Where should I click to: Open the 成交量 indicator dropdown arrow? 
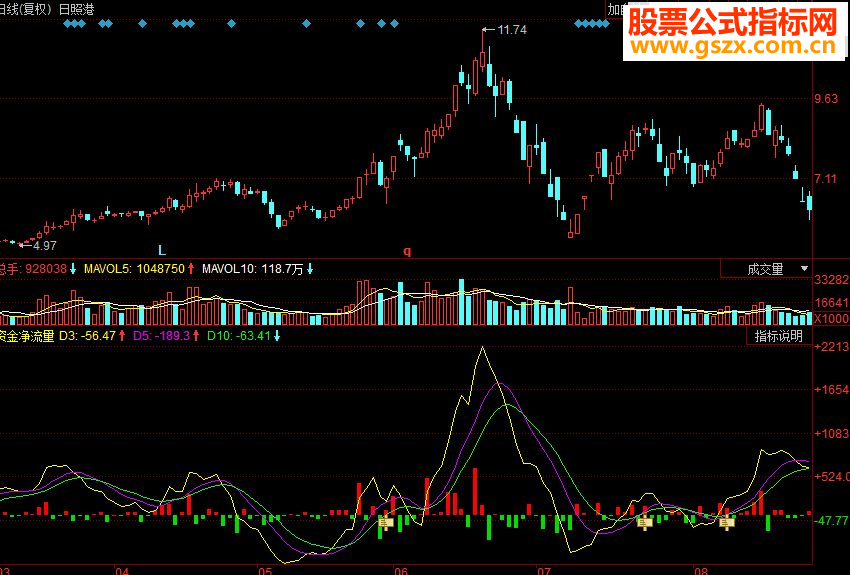(804, 268)
